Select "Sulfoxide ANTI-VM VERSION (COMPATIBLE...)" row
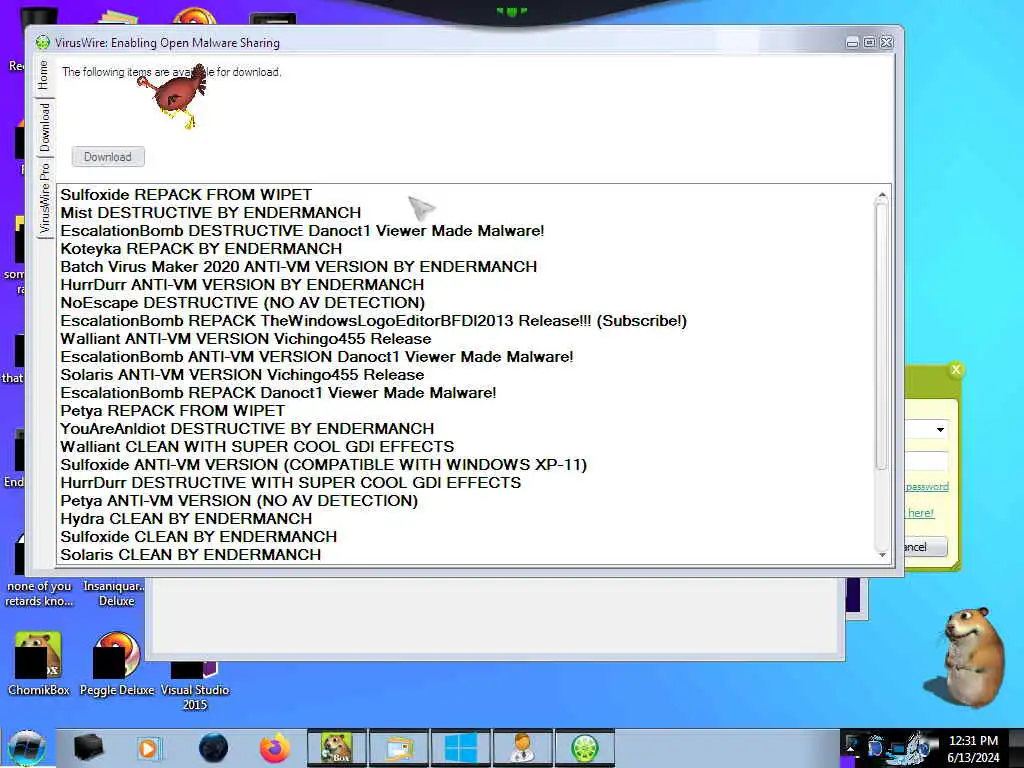1024x768 pixels. tap(466, 464)
